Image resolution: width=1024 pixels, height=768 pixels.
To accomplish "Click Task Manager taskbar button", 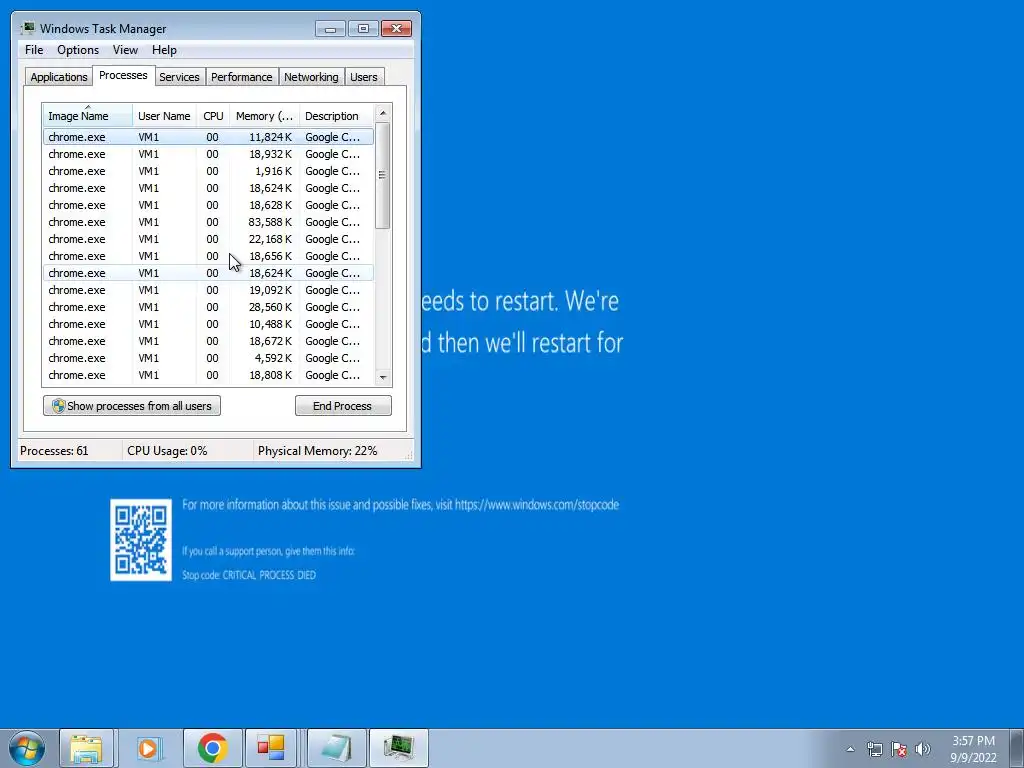I will (x=398, y=748).
